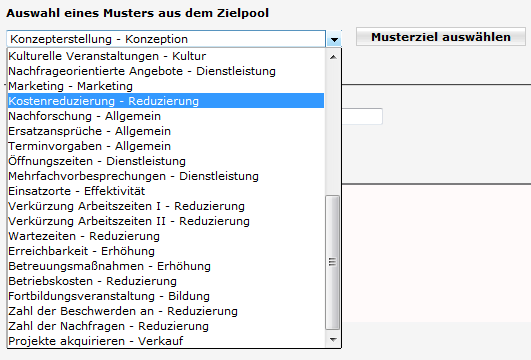Choose Nachfrageorientierte Angebote - Dienstleistung
This screenshot has width=531, height=360.
click(x=166, y=71)
